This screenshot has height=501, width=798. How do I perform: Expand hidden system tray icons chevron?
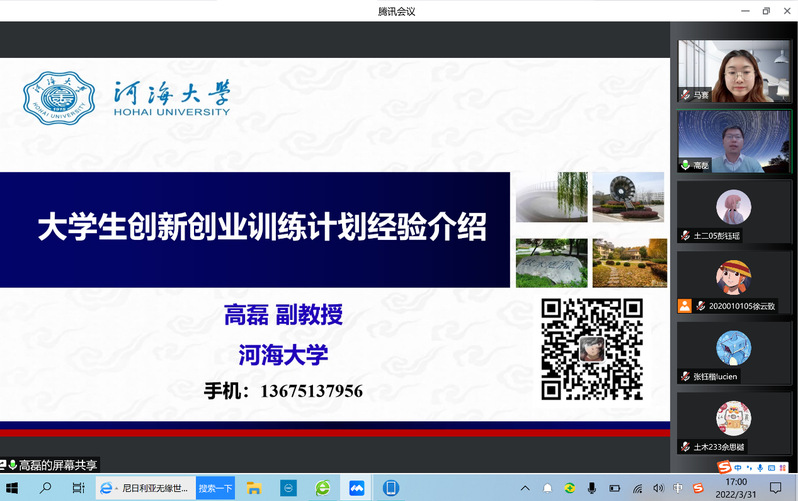[x=525, y=488]
